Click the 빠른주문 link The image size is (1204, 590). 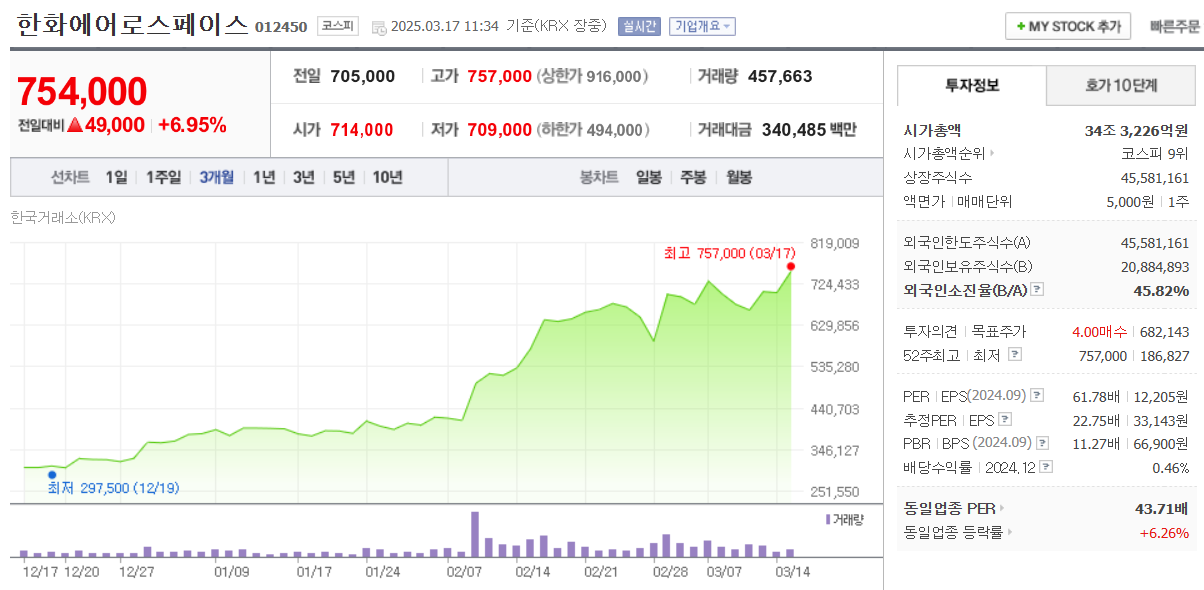click(1176, 27)
